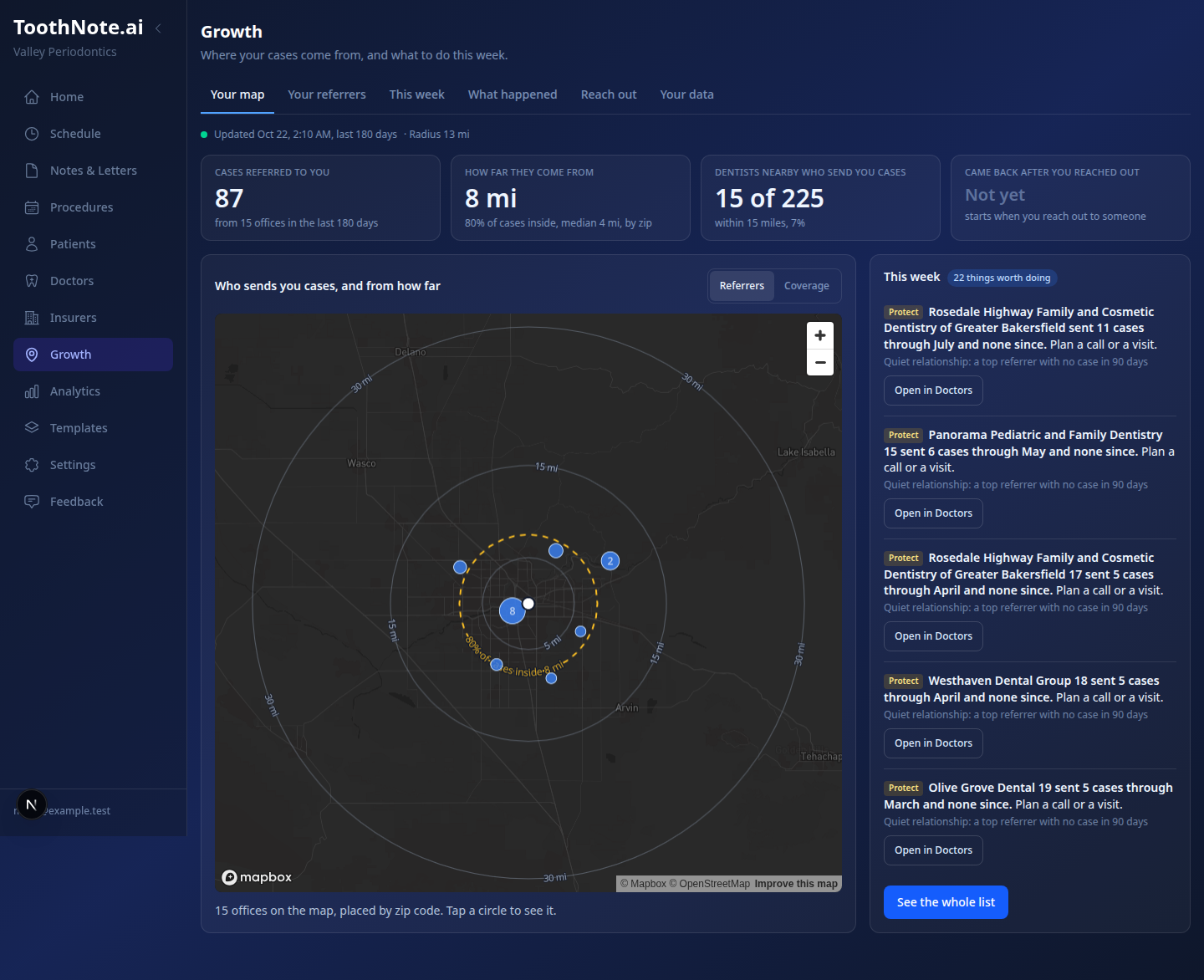Click the white practice location dot on map

pyautogui.click(x=528, y=604)
